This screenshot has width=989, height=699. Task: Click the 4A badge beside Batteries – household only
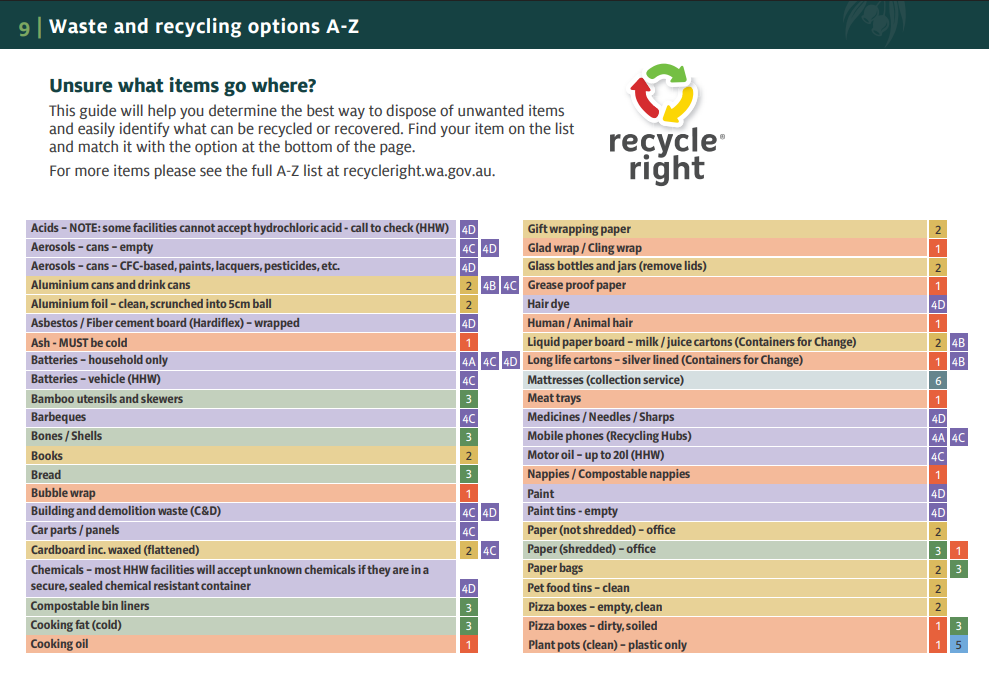tap(469, 361)
